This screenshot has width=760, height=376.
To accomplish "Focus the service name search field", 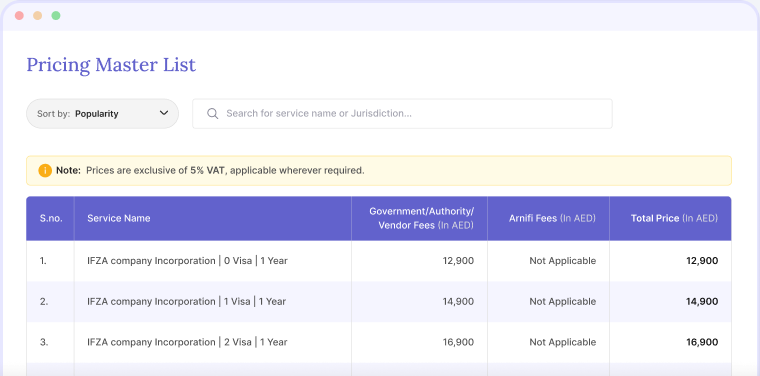I will pyautogui.click(x=402, y=114).
